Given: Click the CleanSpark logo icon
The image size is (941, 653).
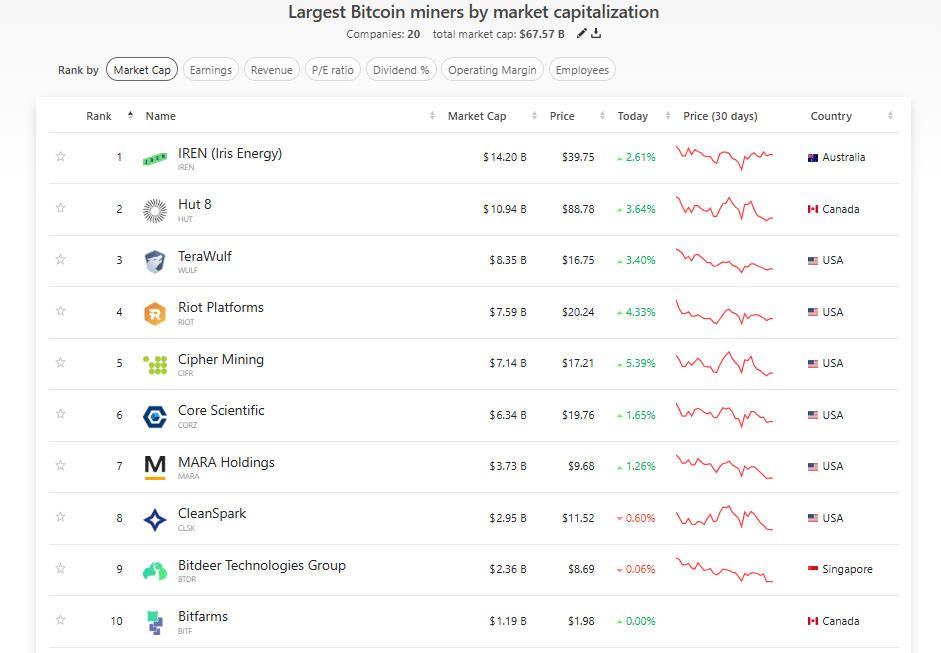Looking at the screenshot, I should (x=155, y=520).
